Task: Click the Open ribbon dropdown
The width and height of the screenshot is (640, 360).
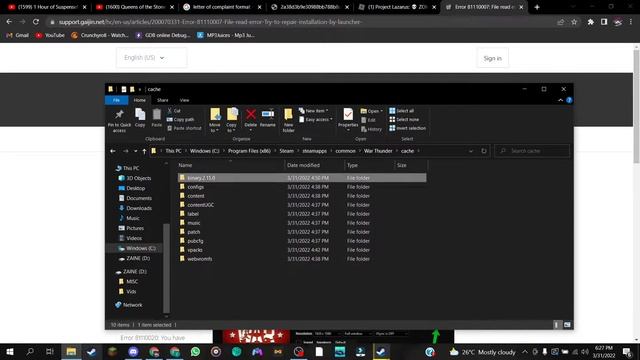Action: (x=371, y=111)
